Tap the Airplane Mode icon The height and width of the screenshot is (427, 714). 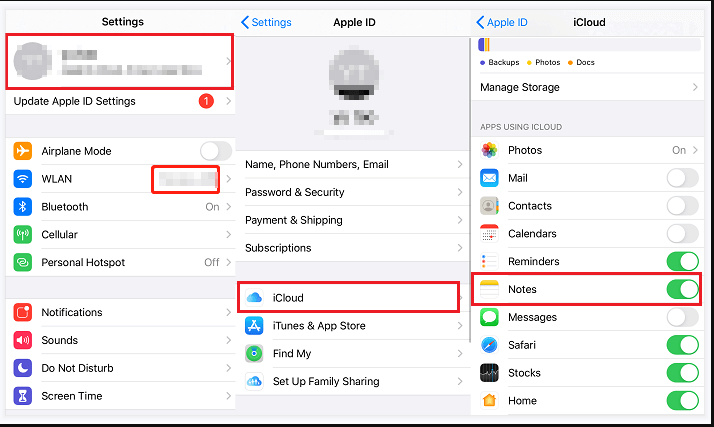tap(23, 151)
